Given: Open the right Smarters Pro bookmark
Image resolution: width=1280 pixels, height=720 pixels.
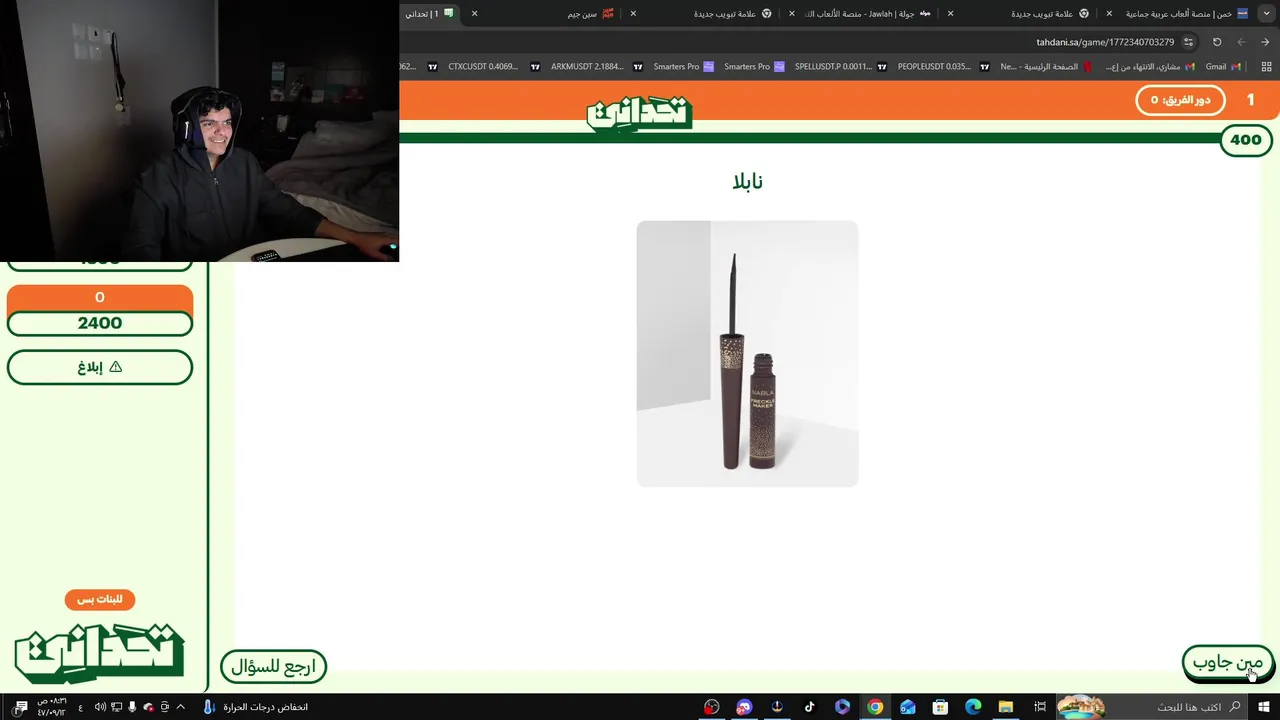Looking at the screenshot, I should pyautogui.click(x=754, y=66).
